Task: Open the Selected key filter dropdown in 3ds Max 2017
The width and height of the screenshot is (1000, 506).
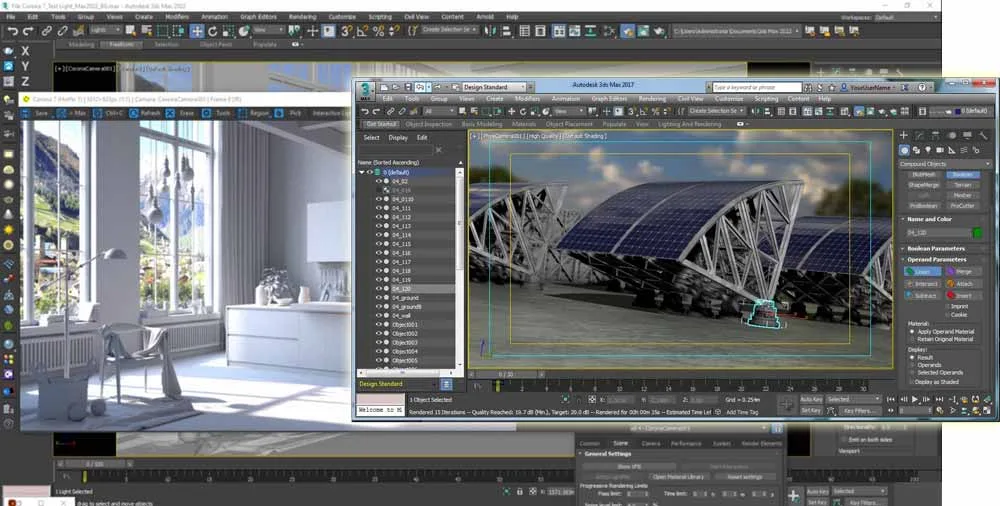Action: point(853,399)
